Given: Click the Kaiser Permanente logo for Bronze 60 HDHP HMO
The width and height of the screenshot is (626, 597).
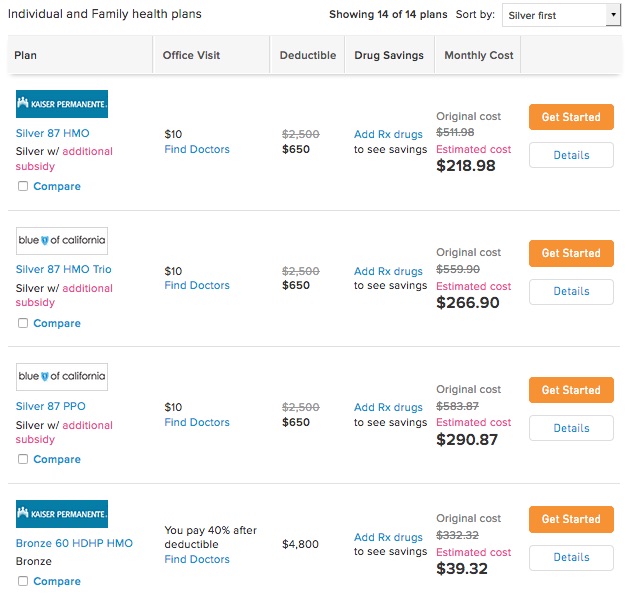Looking at the screenshot, I should pos(62,514).
